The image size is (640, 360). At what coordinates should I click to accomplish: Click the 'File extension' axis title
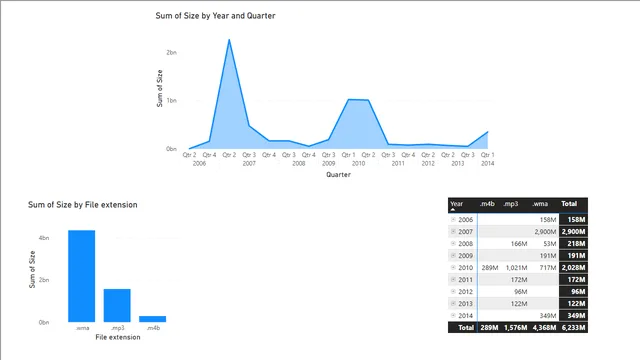pyautogui.click(x=118, y=337)
